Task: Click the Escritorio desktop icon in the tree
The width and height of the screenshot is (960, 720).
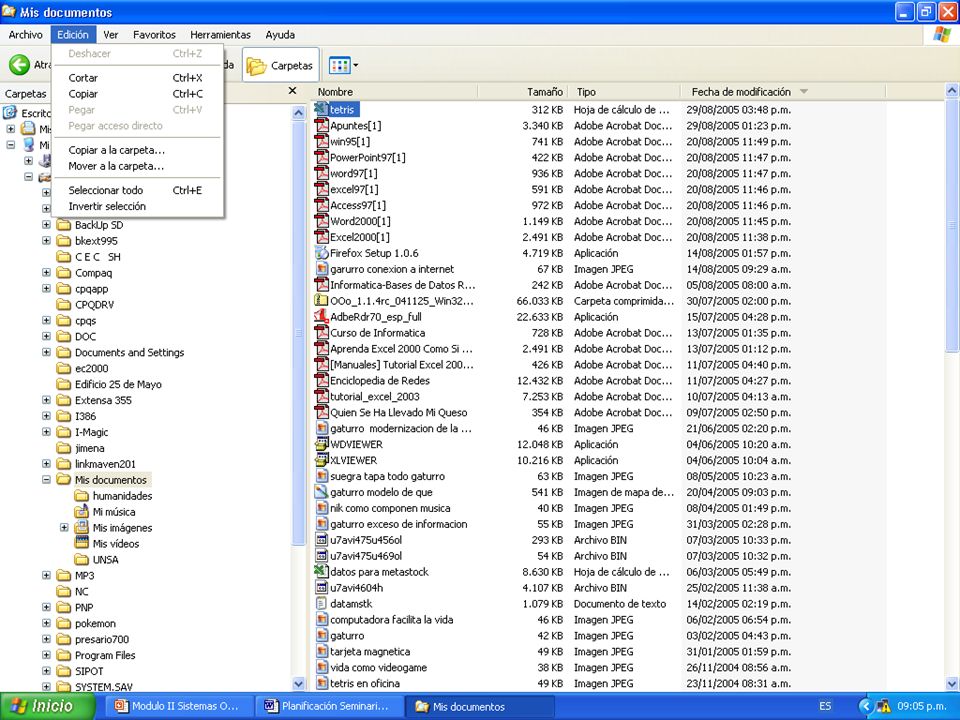Action: point(10,113)
